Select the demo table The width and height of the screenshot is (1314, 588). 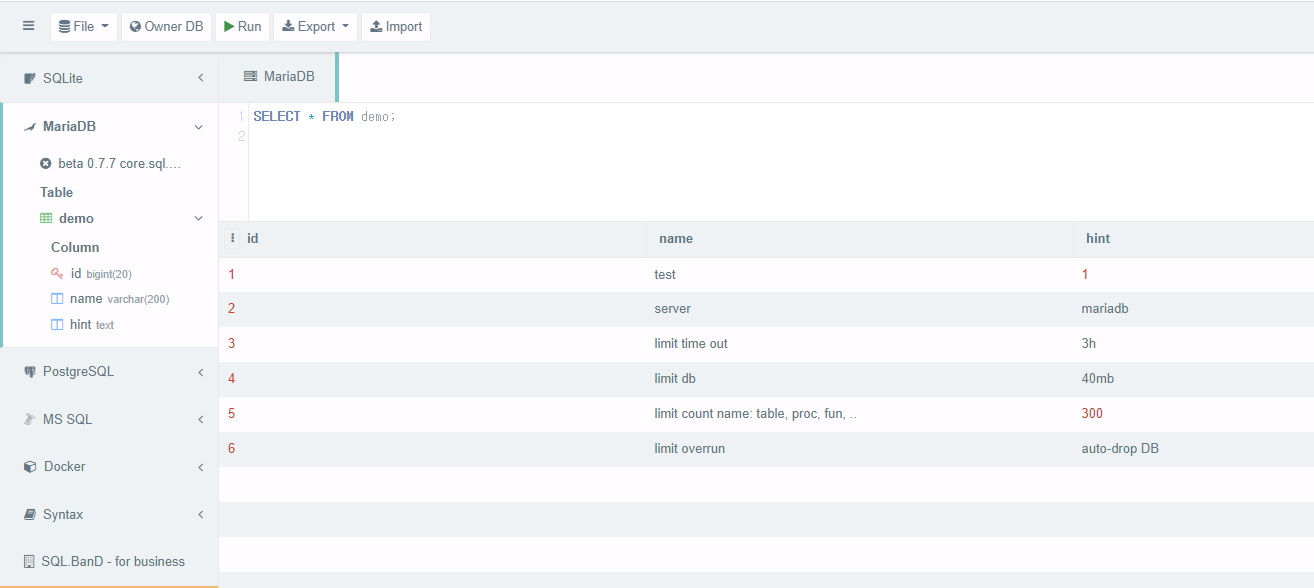coord(76,218)
